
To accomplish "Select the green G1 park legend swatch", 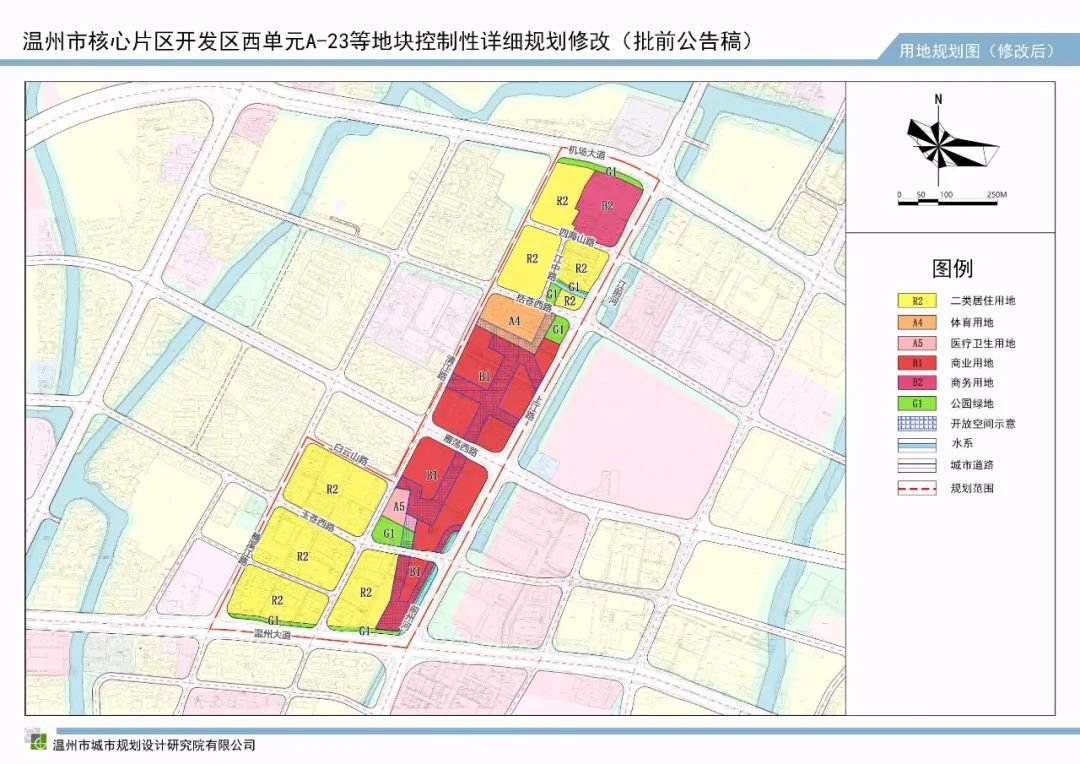I will pos(917,404).
